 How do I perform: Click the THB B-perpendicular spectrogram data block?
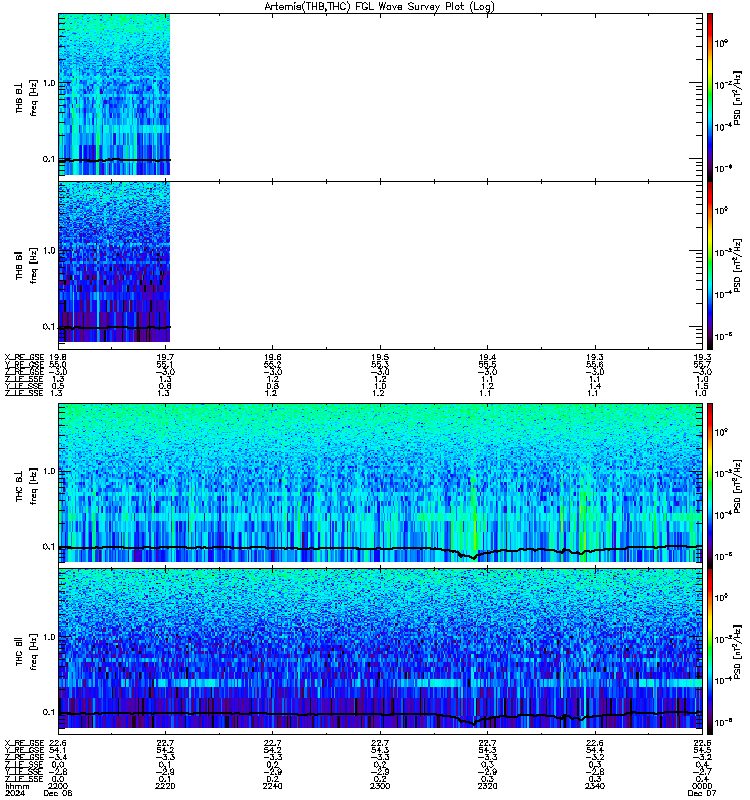(114, 94)
